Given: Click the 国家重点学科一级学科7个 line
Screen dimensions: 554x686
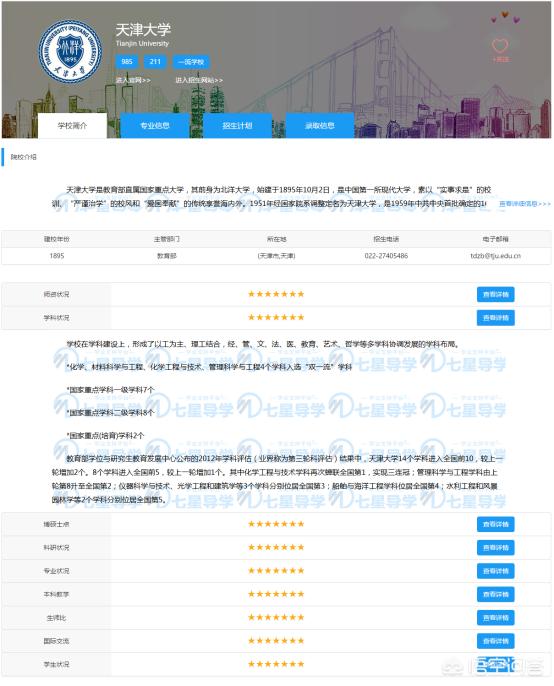Looking at the screenshot, I should point(111,390).
